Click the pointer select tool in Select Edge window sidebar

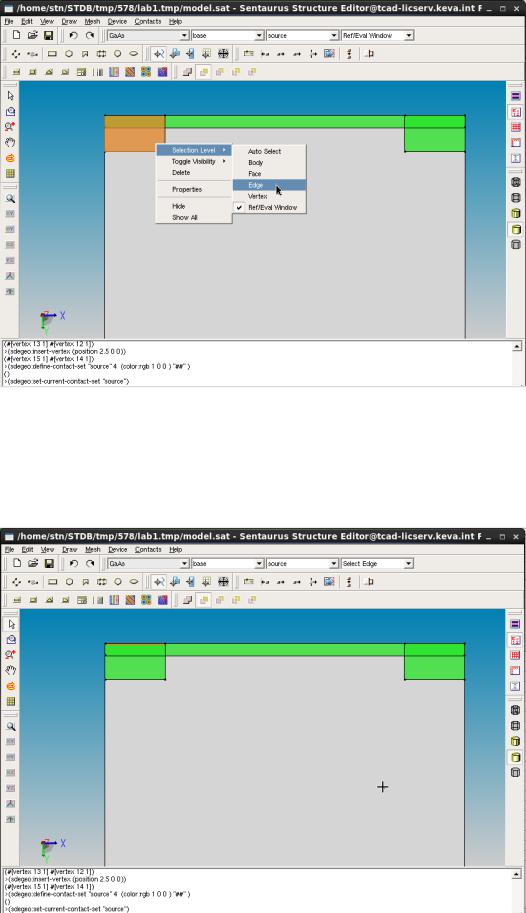pos(10,624)
